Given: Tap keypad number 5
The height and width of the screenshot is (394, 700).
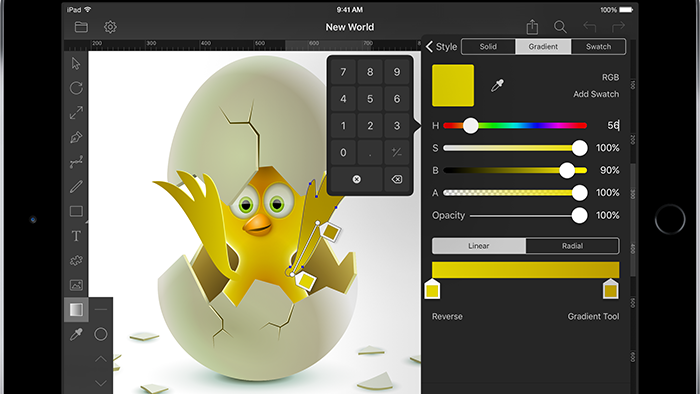Looking at the screenshot, I should pos(370,99).
